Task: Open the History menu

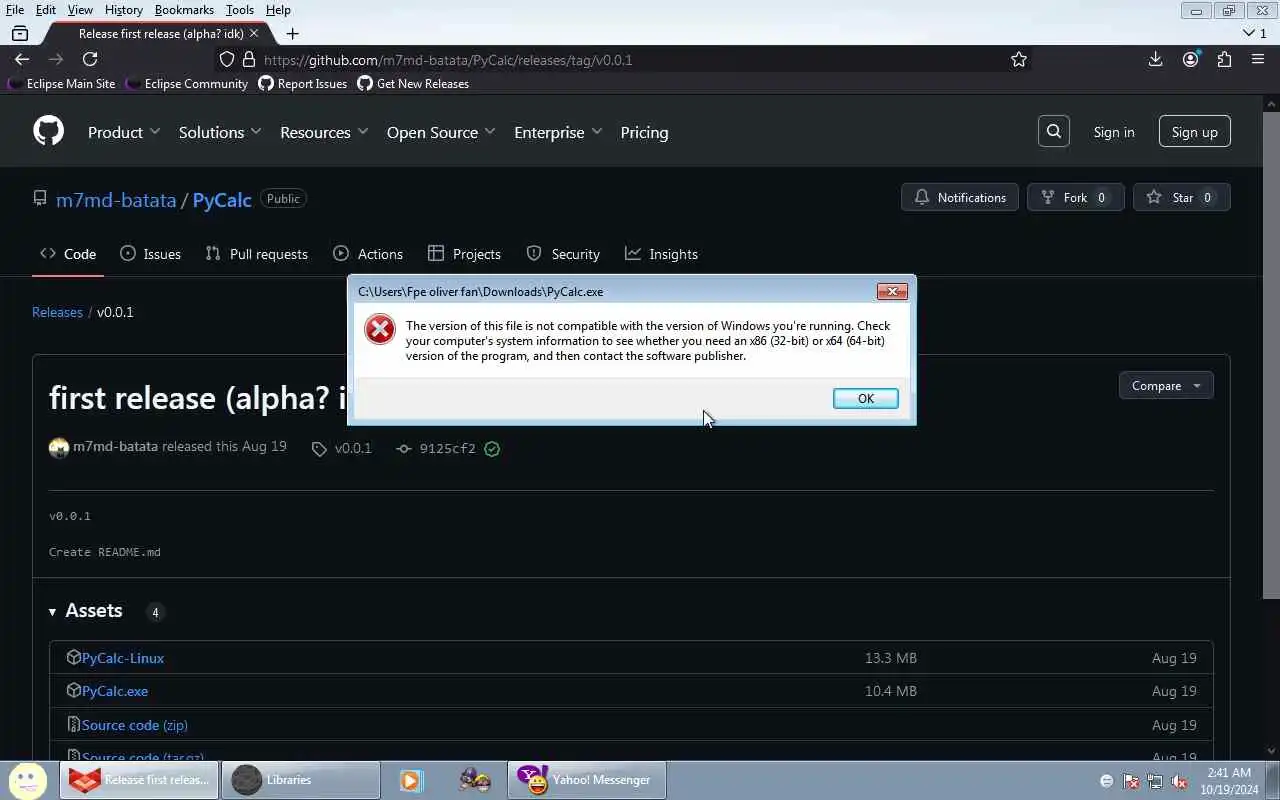Action: tap(123, 10)
